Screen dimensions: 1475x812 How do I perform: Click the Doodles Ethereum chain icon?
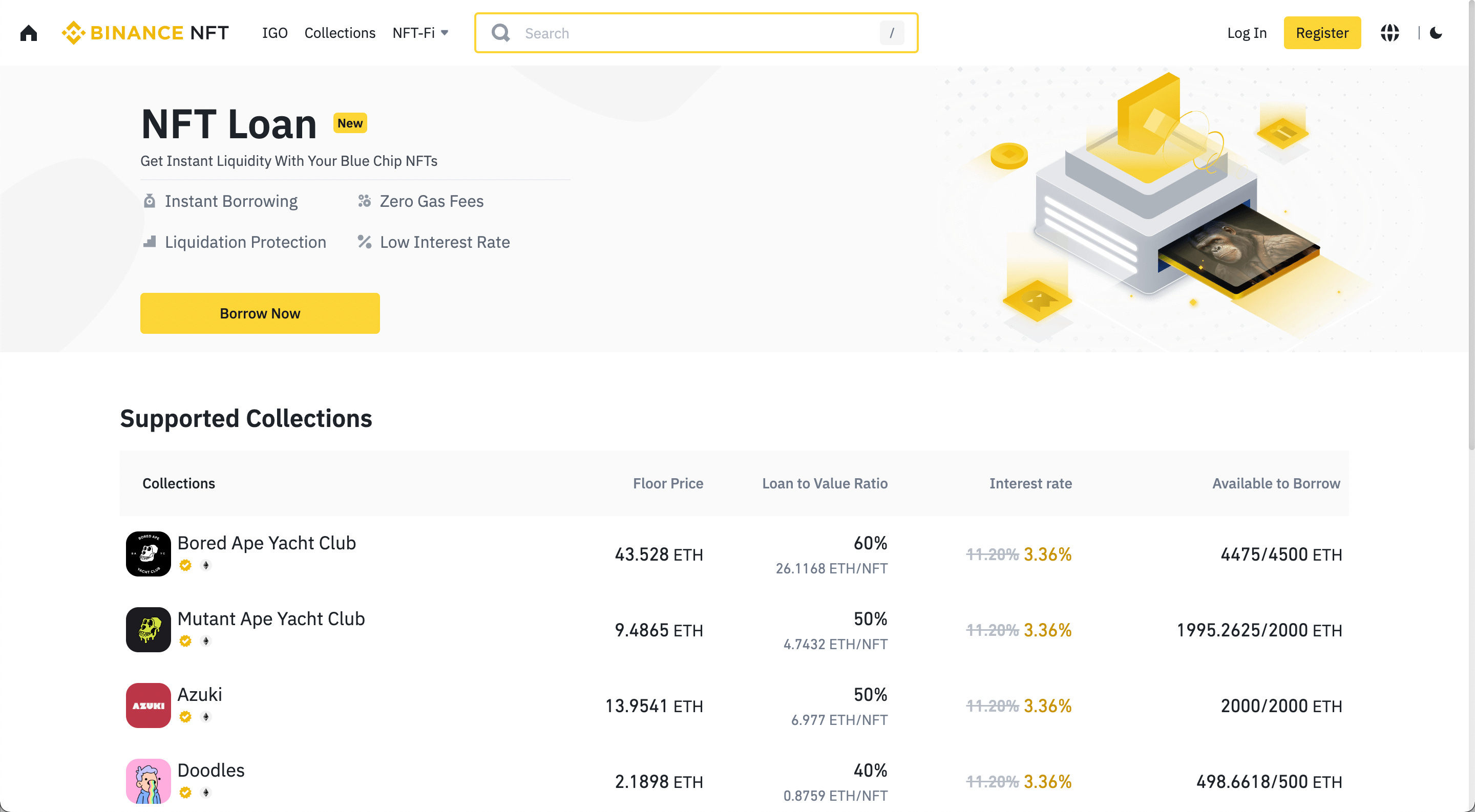[205, 792]
